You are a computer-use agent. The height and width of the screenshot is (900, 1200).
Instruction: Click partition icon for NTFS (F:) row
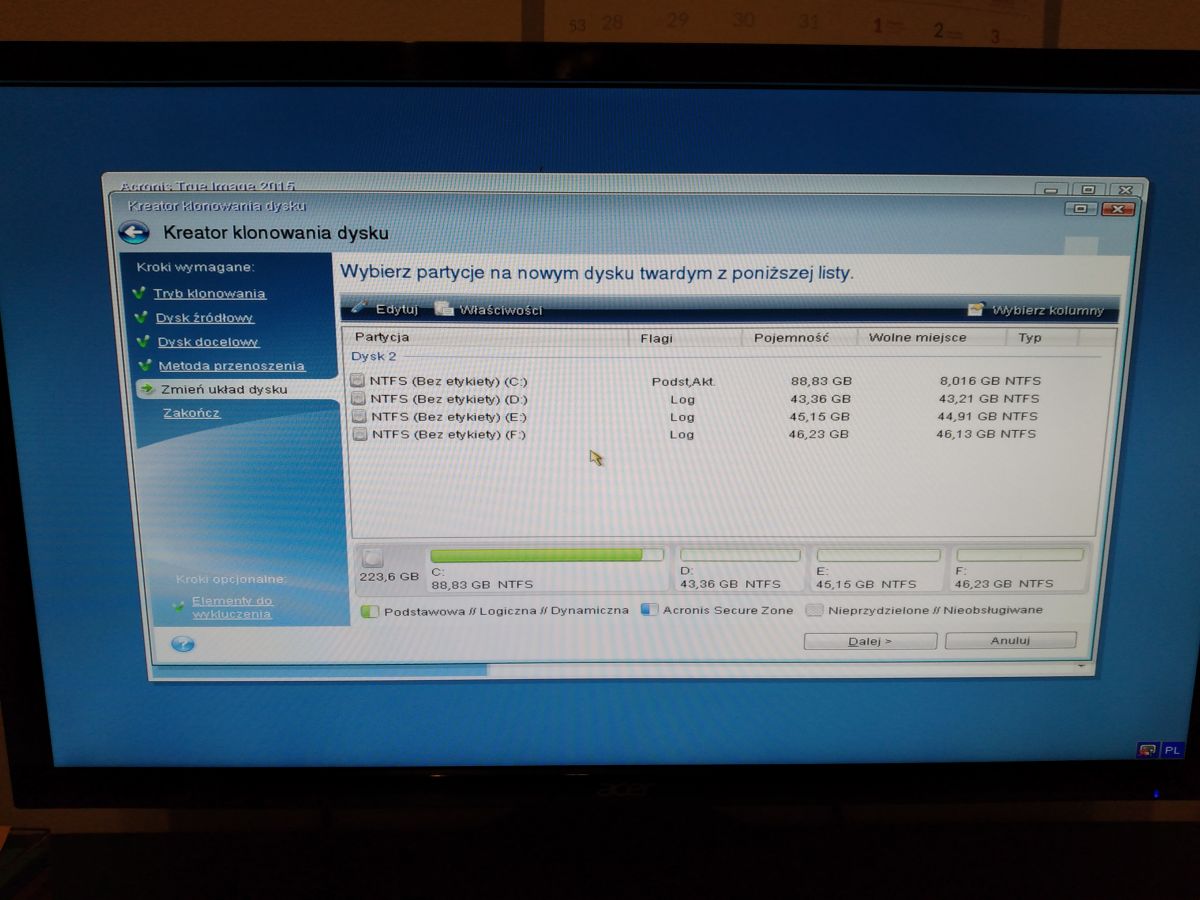359,434
